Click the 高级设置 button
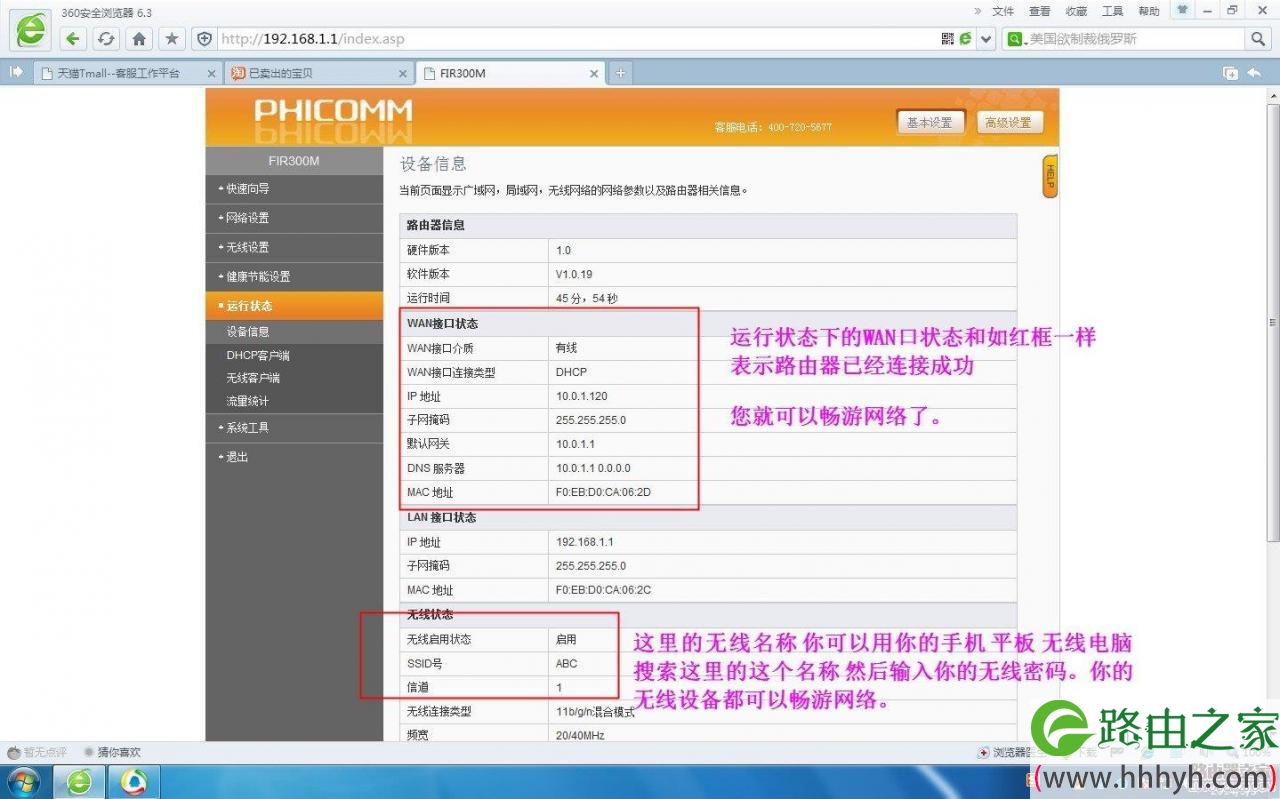This screenshot has width=1280, height=799. (1008, 122)
